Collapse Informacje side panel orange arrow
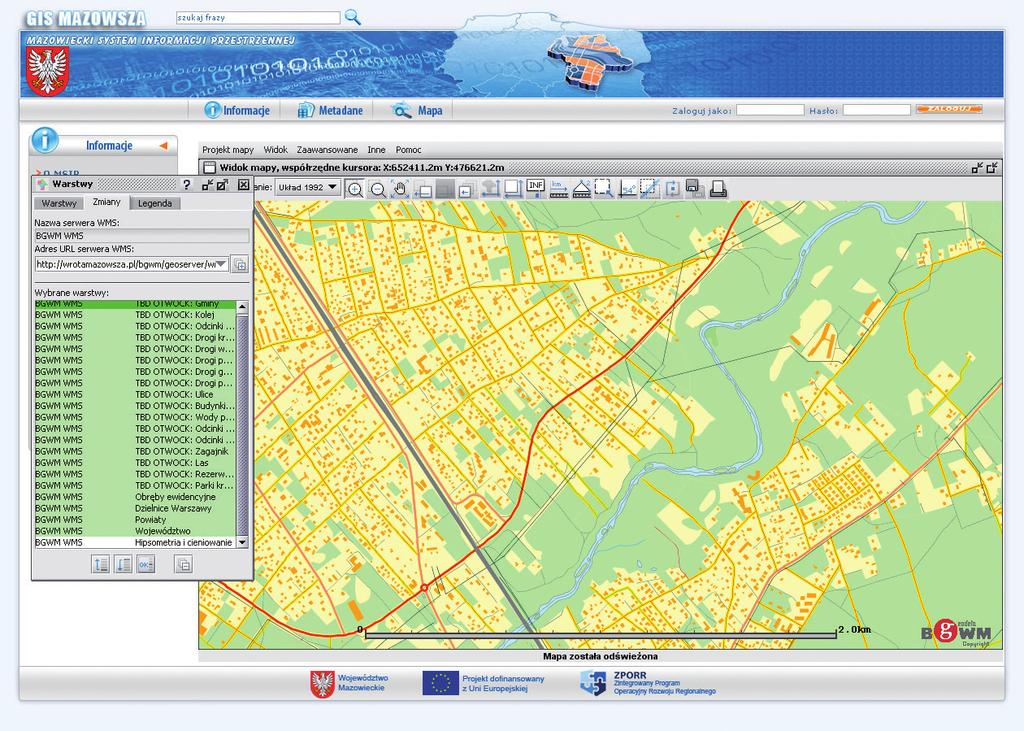The height and width of the screenshot is (731, 1024). 163,146
